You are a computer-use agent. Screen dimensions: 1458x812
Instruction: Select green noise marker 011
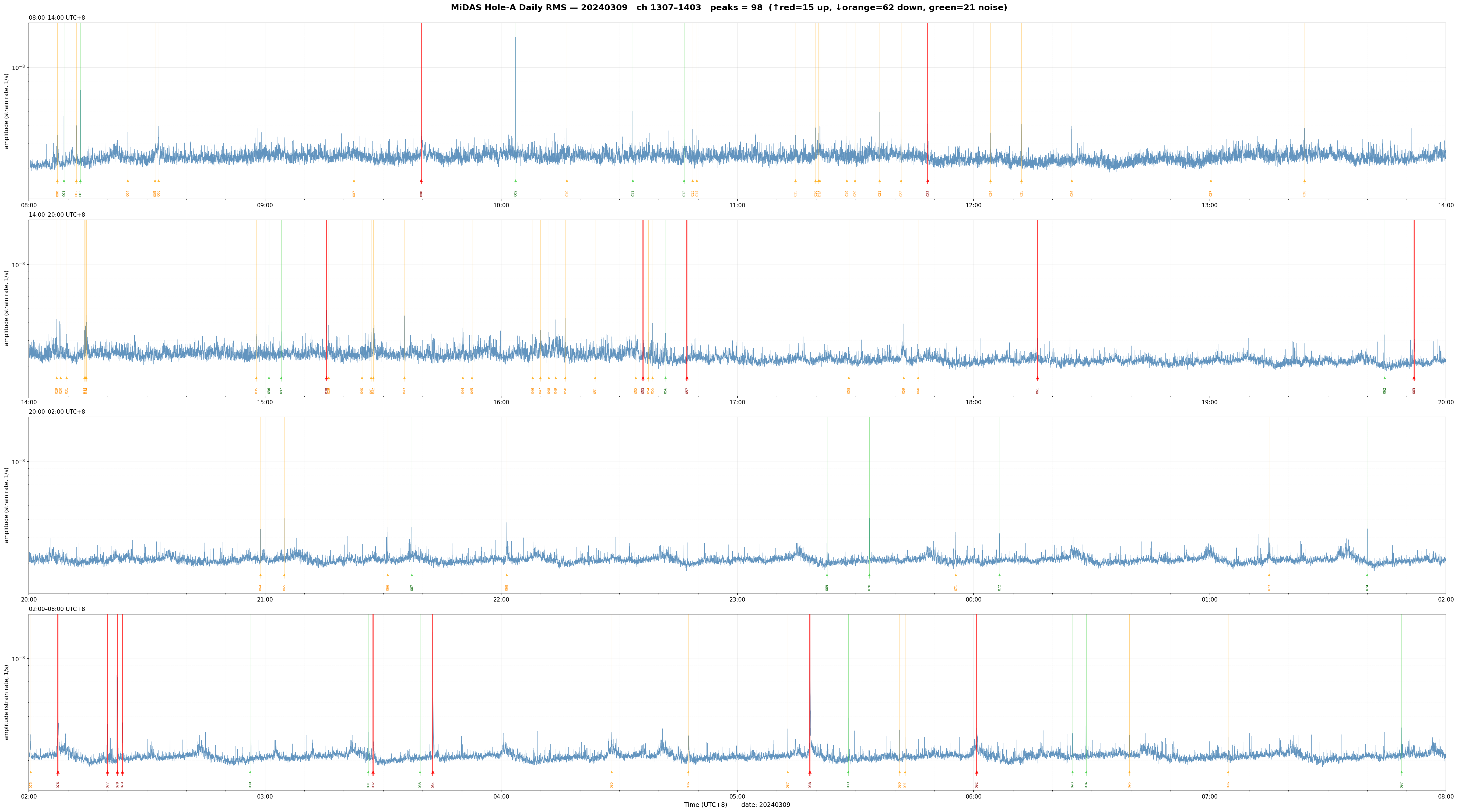[633, 181]
